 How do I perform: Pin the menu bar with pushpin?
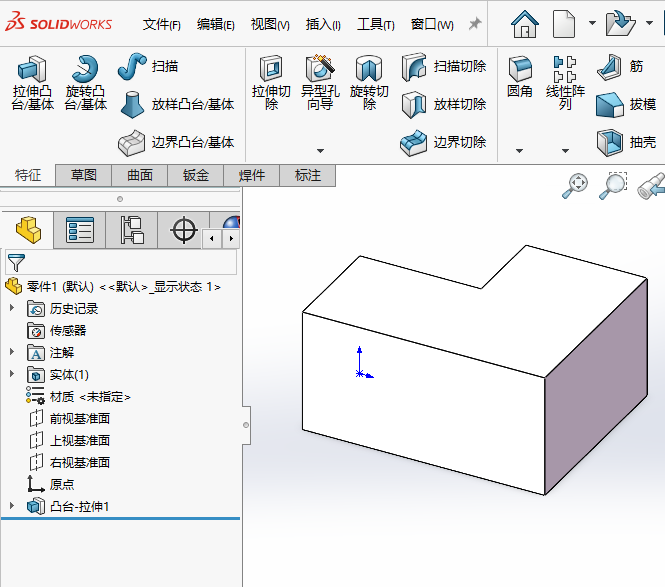click(475, 24)
